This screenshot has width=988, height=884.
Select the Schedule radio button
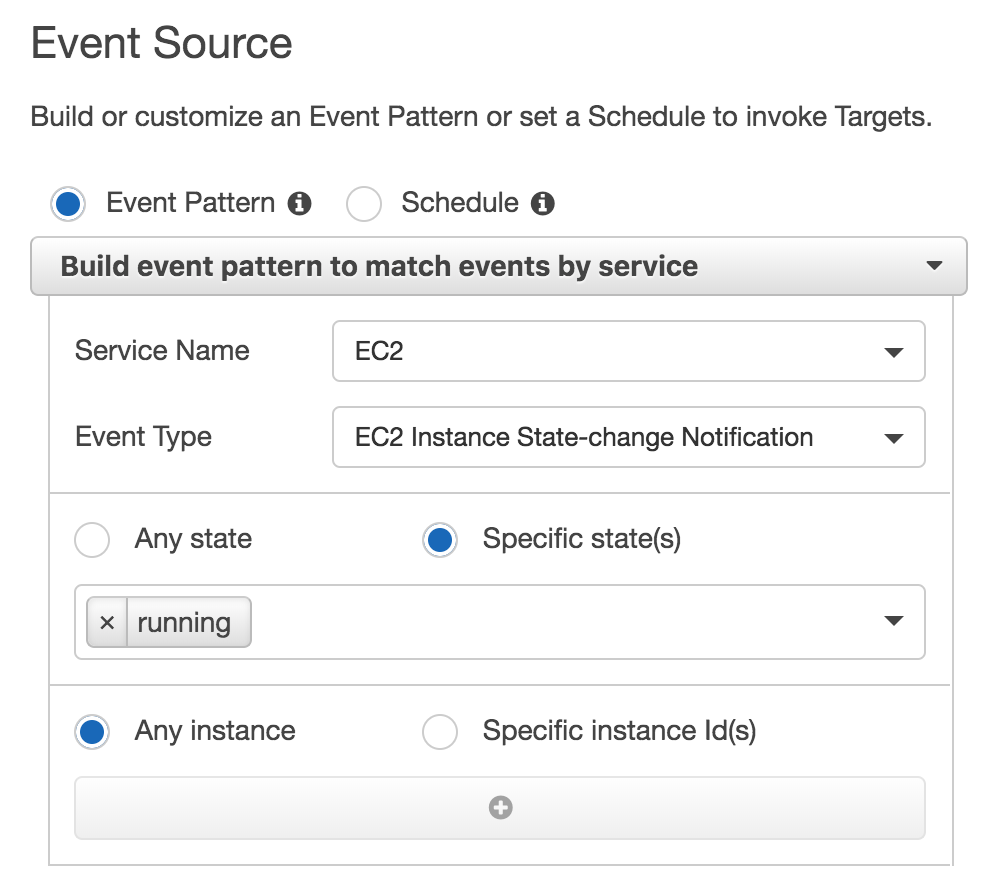click(x=364, y=204)
